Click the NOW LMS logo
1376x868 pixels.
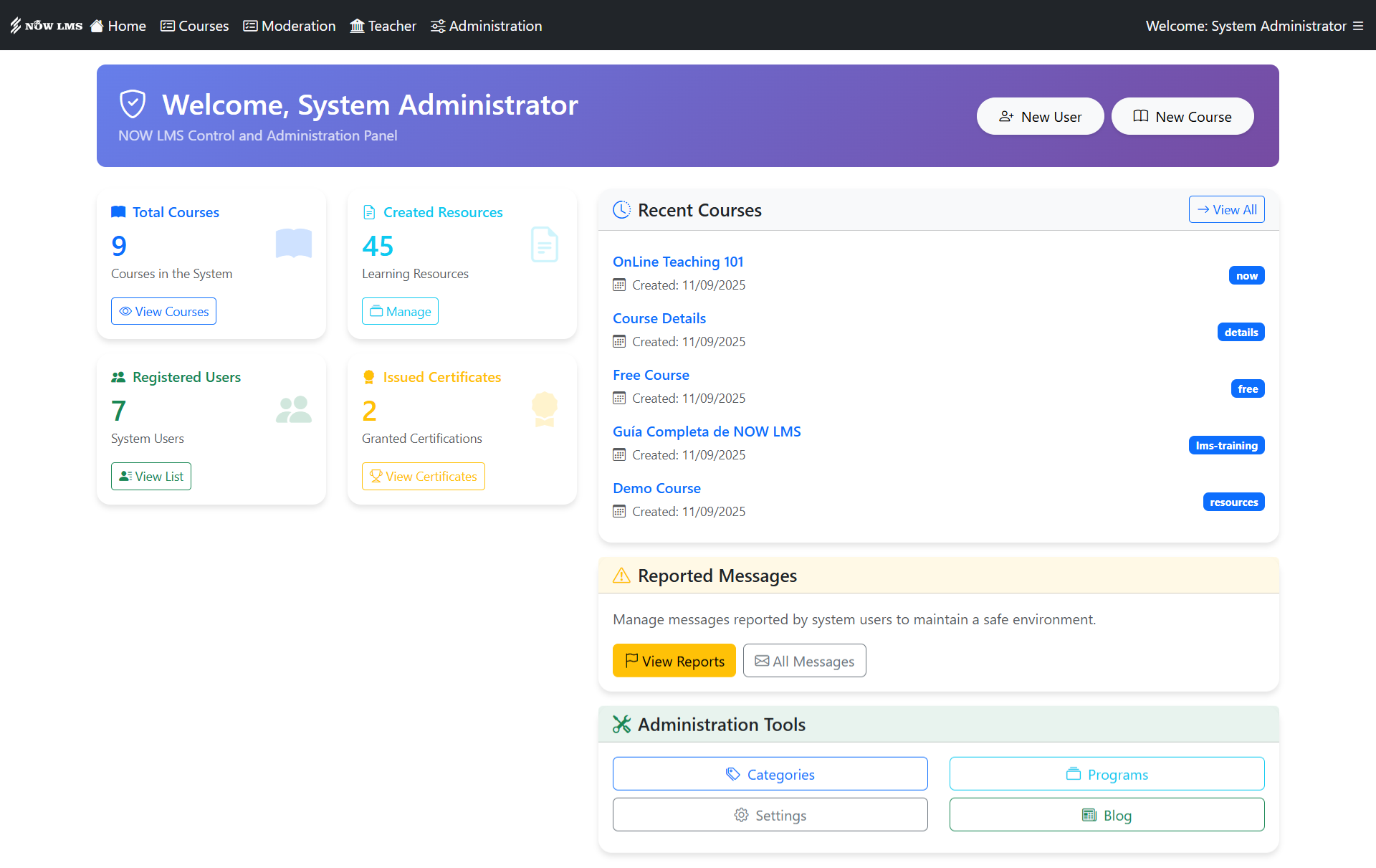click(x=47, y=26)
